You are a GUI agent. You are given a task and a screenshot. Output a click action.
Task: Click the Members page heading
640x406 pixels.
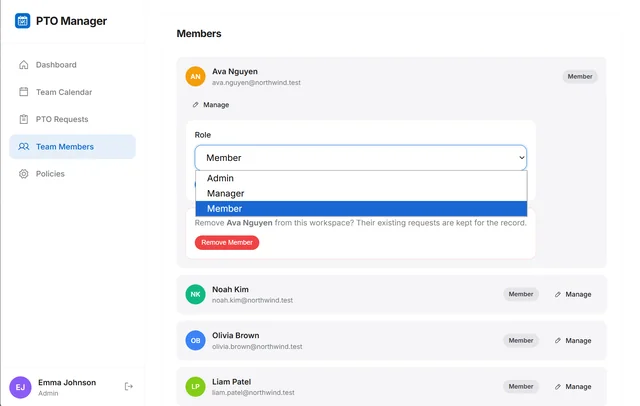click(x=199, y=33)
